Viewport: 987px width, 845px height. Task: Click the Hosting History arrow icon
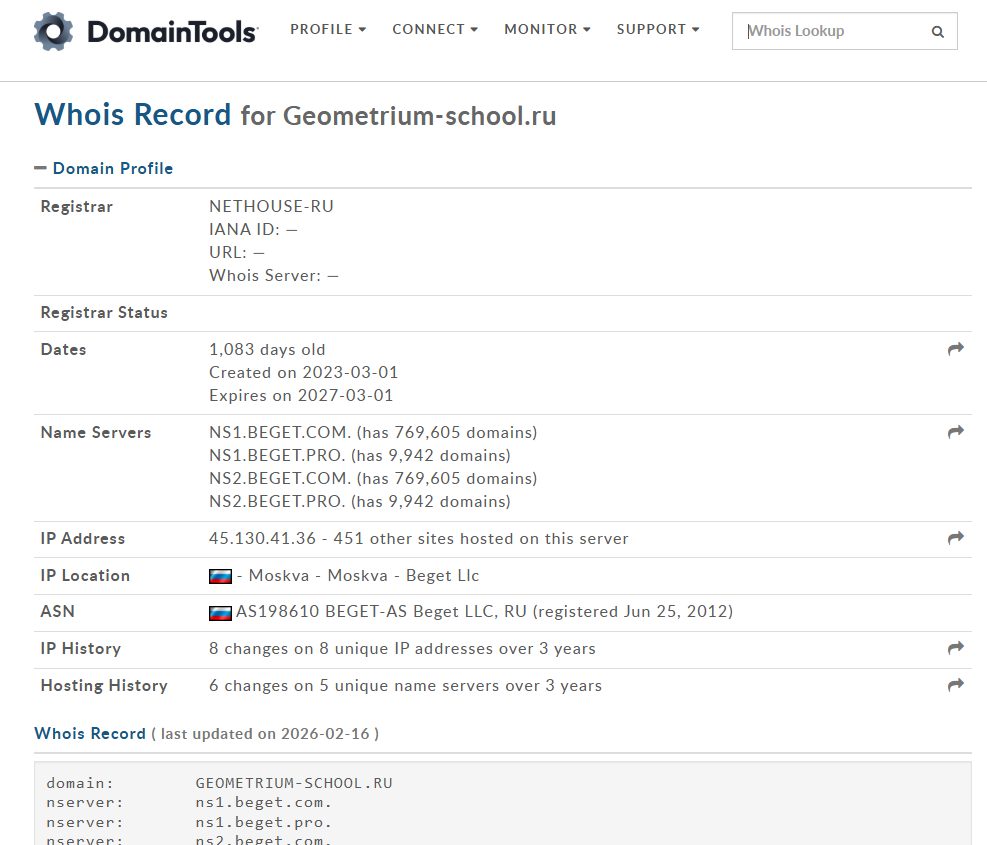955,685
